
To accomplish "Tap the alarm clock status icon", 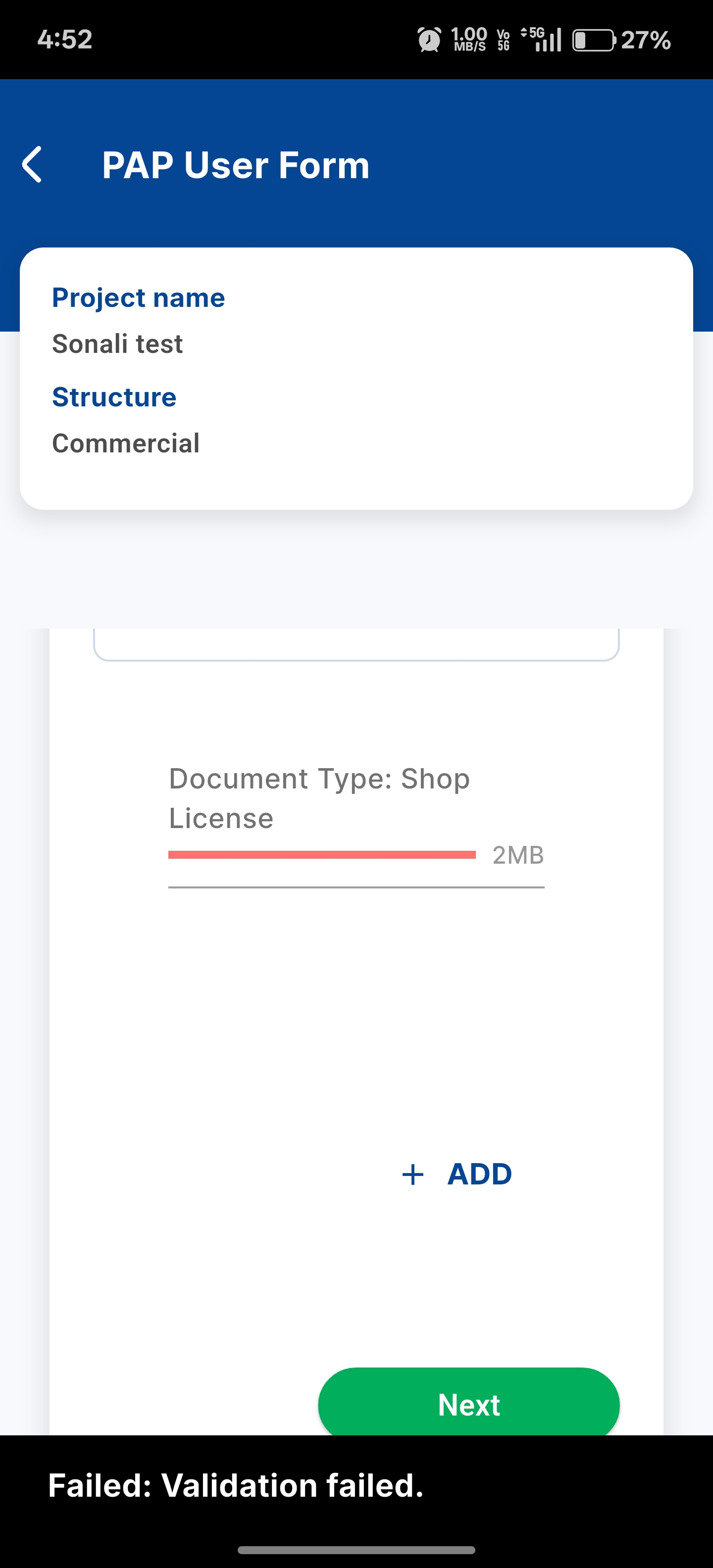I will tap(429, 40).
